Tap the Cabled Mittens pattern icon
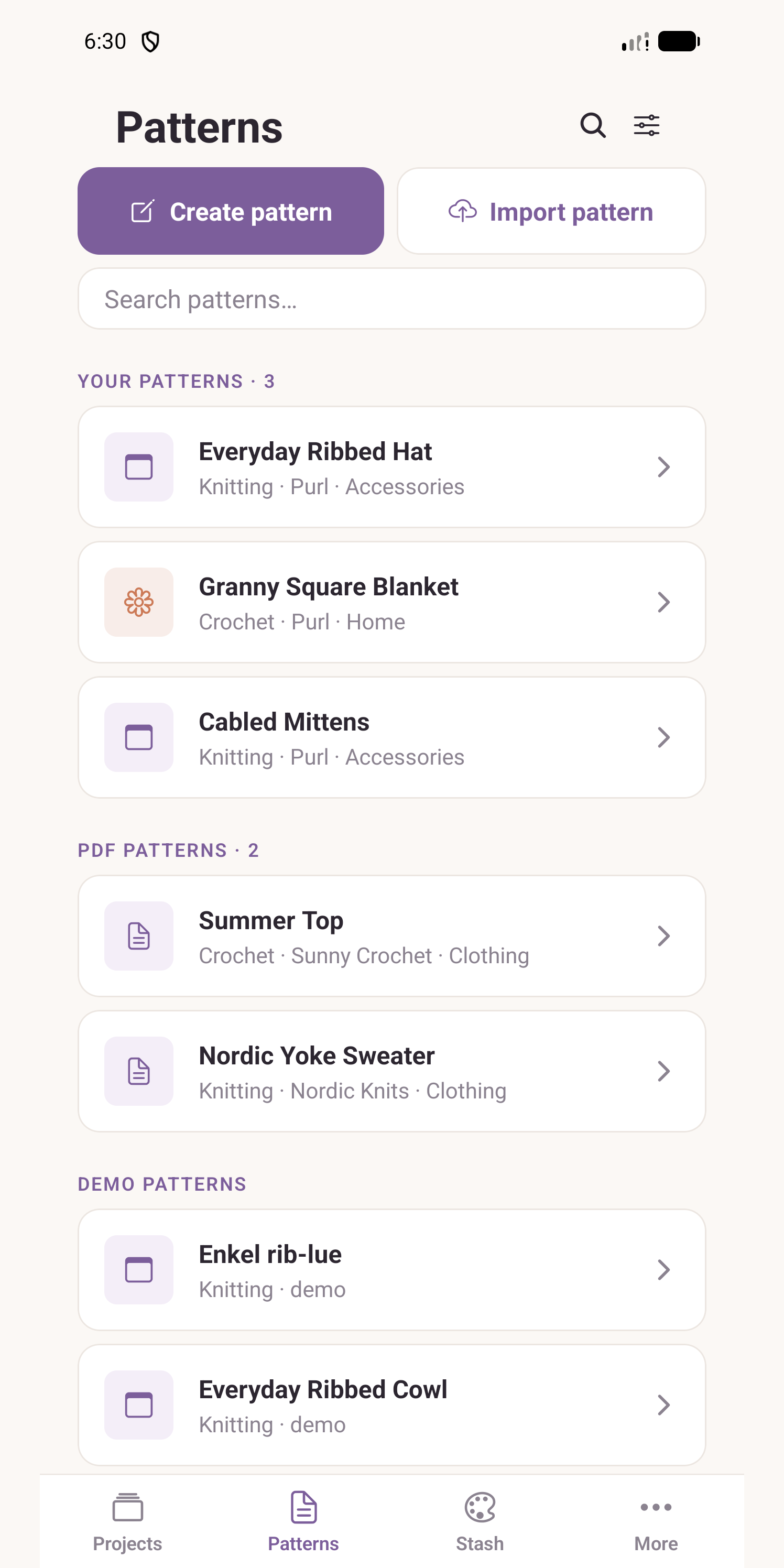This screenshot has width=784, height=1568. (x=139, y=737)
